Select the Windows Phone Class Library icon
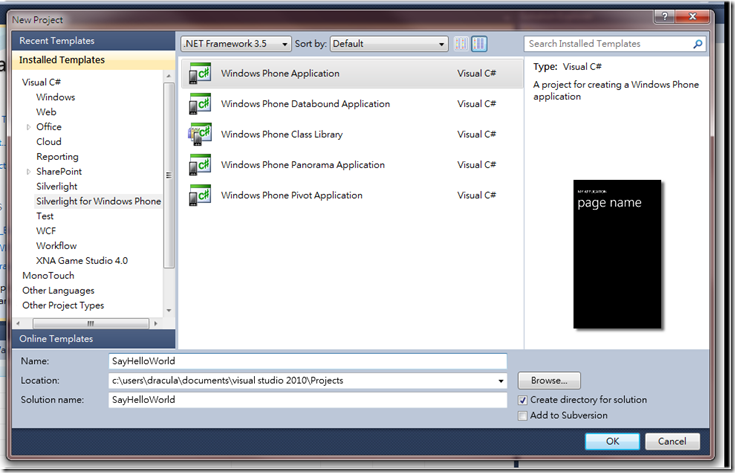Viewport: 735px width, 473px height. pyautogui.click(x=200, y=135)
